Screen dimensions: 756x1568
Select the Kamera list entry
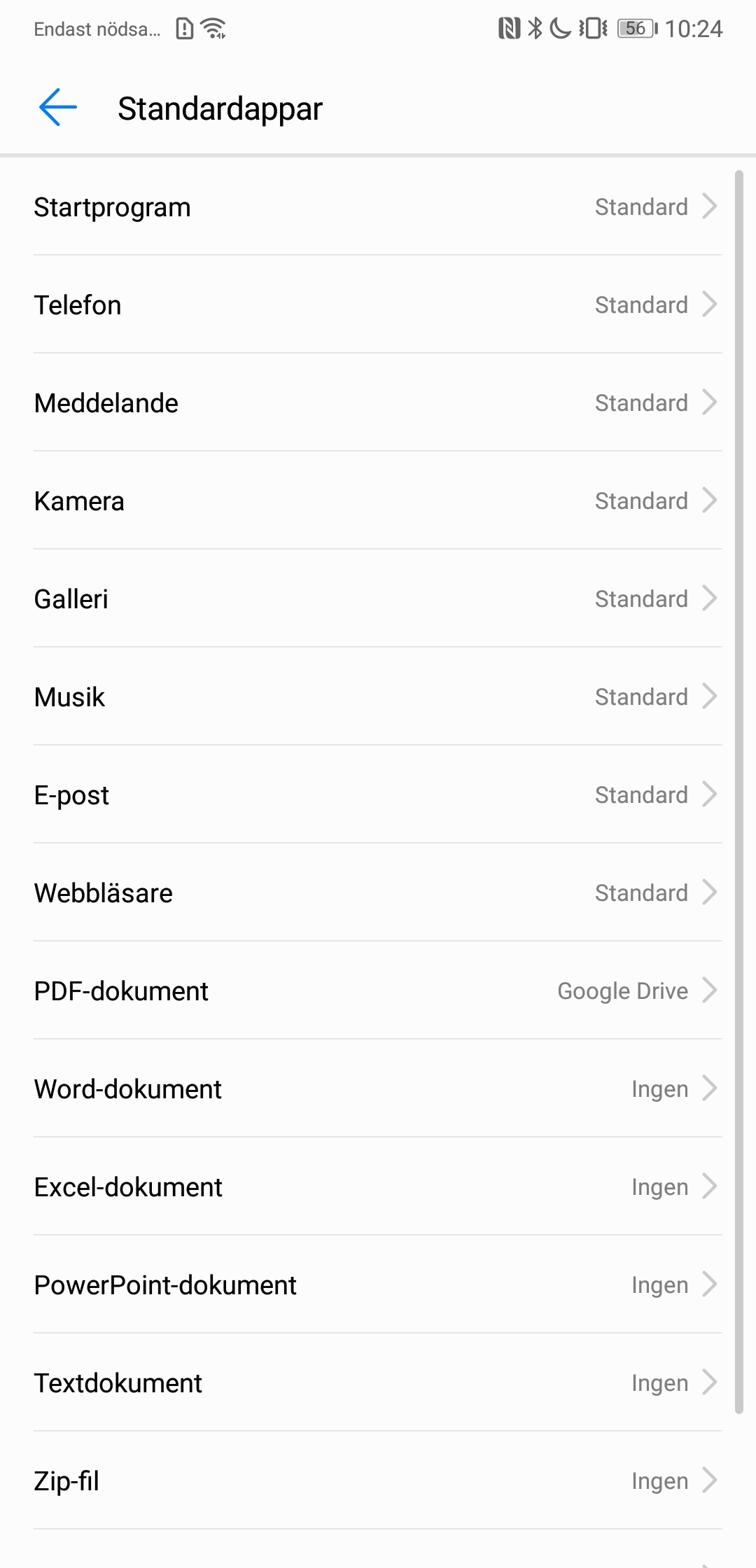coord(378,501)
